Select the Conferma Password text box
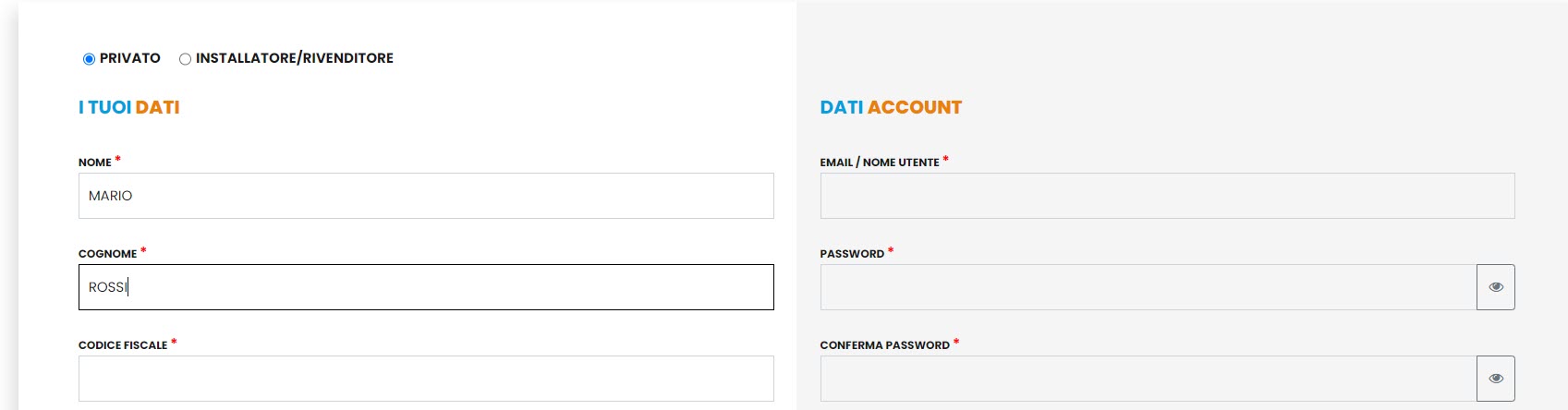The width and height of the screenshot is (1568, 410). click(1148, 379)
